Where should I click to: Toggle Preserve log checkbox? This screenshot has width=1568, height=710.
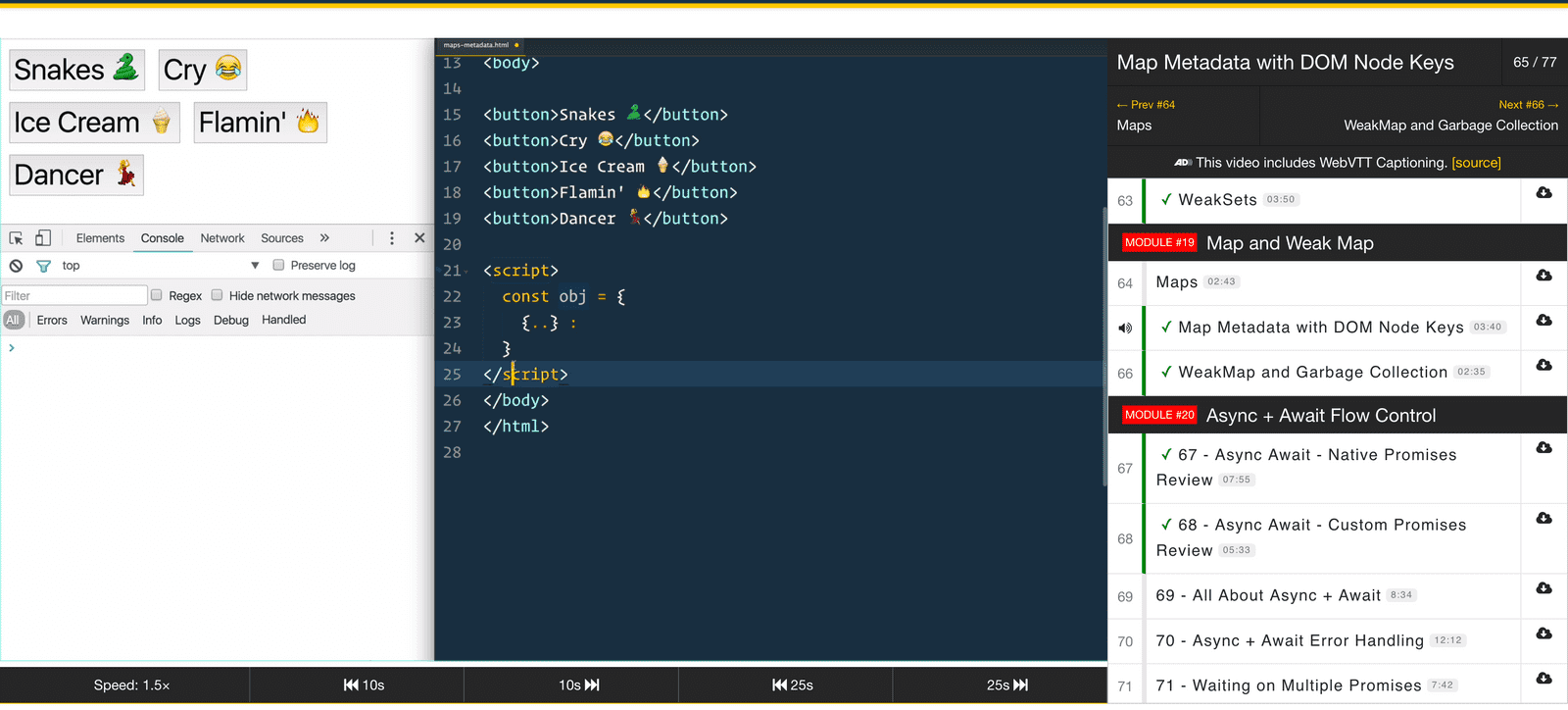click(x=278, y=265)
